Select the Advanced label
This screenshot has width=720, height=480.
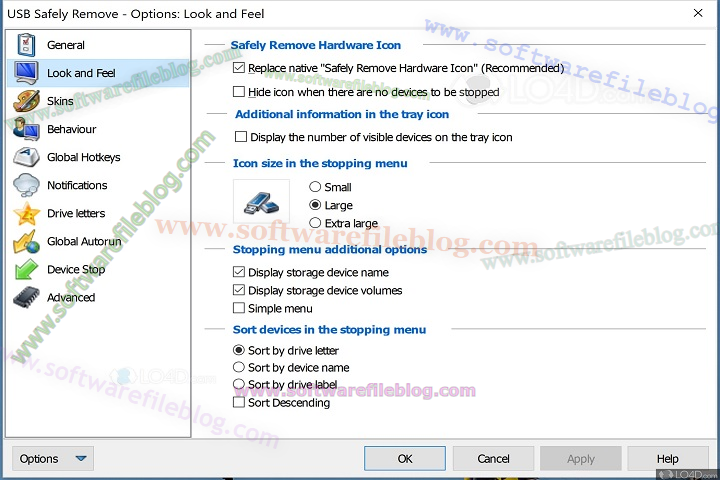(71, 297)
